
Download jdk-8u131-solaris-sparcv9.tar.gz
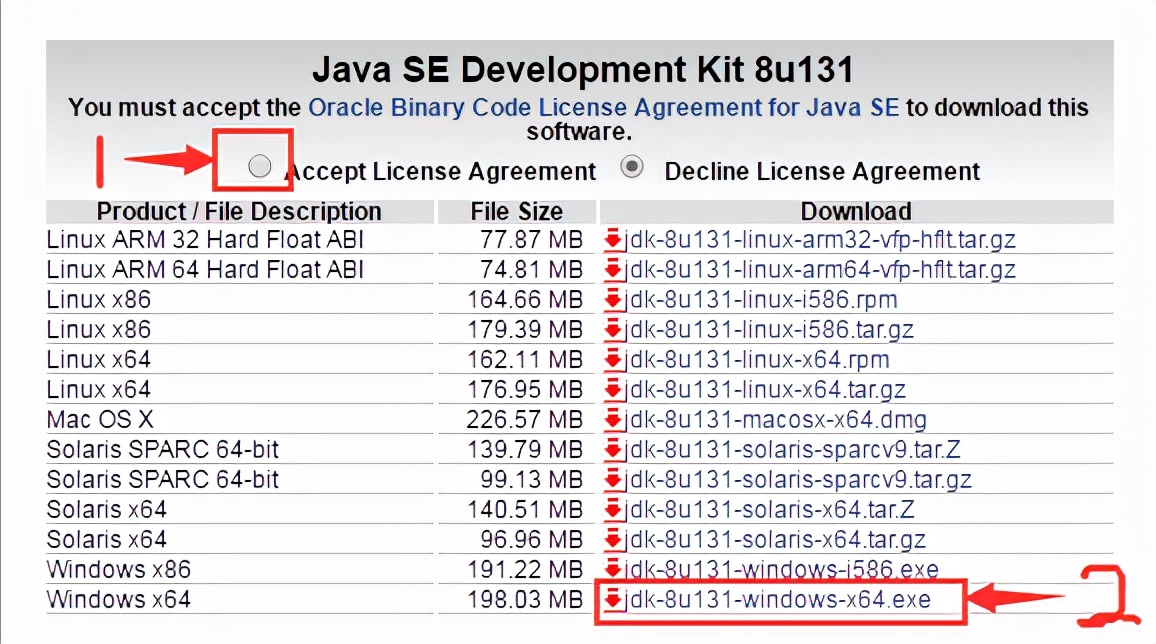click(798, 480)
